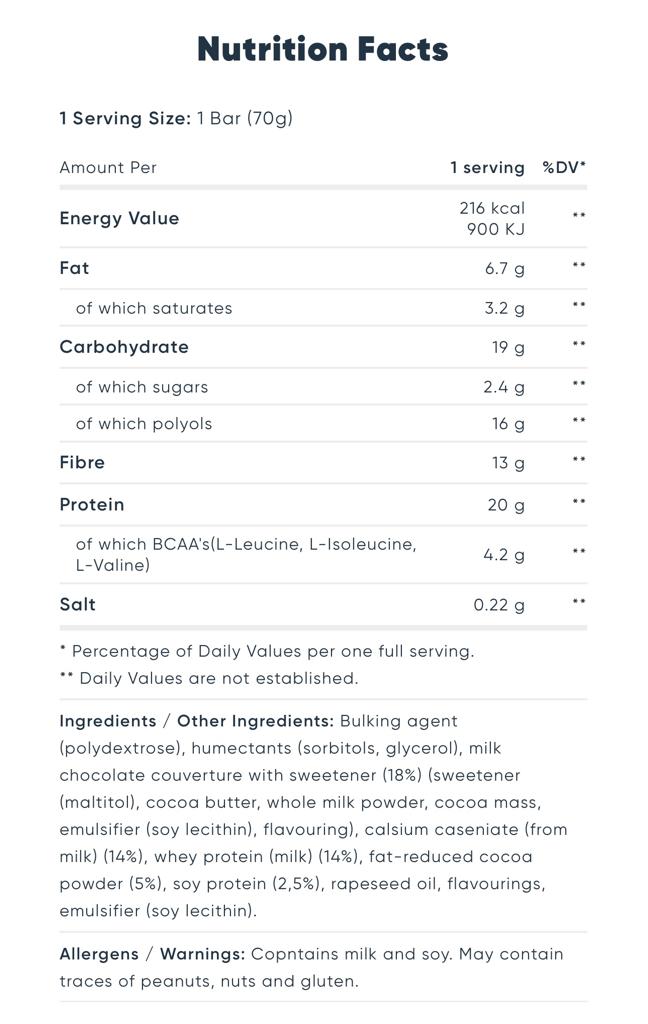Click the Nutrition Facts heading
Viewport: 648px width, 1024px height.
[x=323, y=49]
